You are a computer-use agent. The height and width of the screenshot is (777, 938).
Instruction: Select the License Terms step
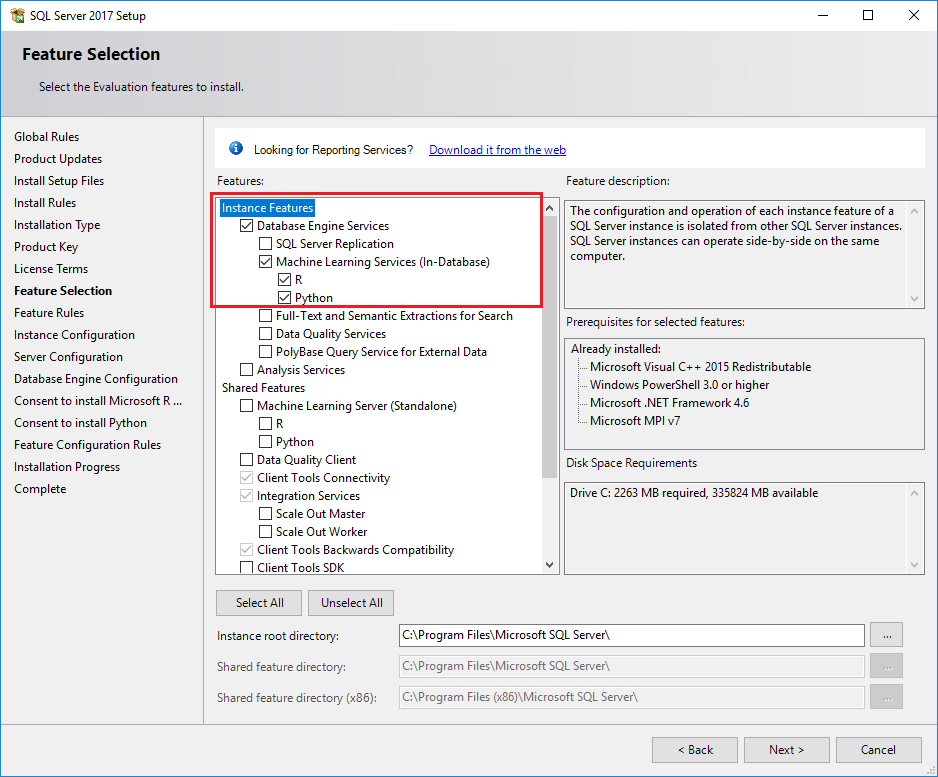point(51,269)
